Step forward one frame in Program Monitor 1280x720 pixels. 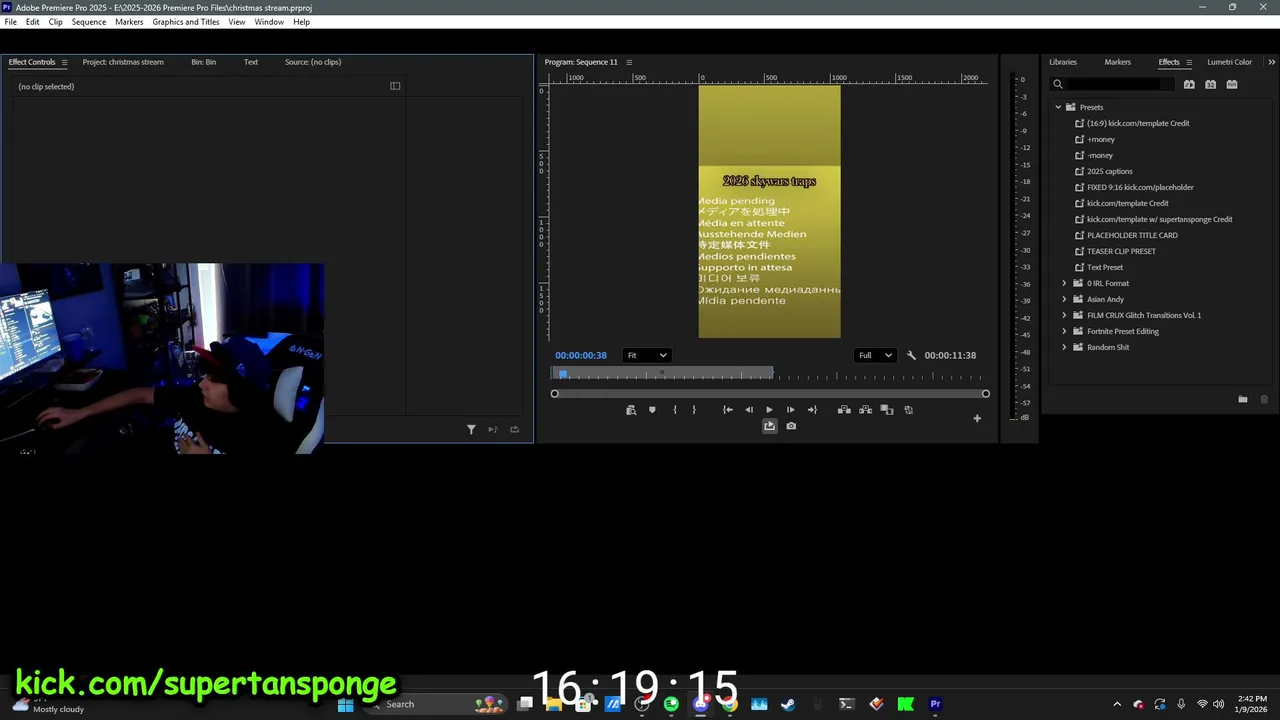[790, 410]
